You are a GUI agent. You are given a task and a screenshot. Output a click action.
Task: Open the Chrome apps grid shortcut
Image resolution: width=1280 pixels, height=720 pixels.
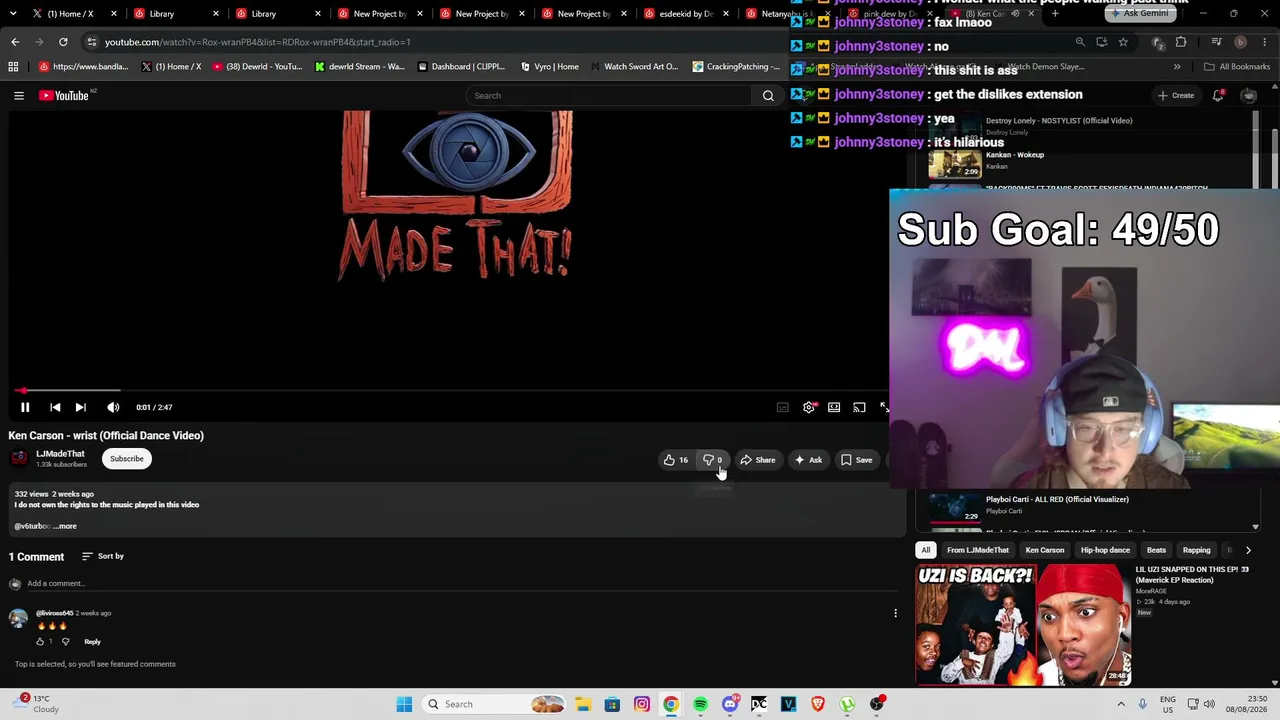click(13, 67)
